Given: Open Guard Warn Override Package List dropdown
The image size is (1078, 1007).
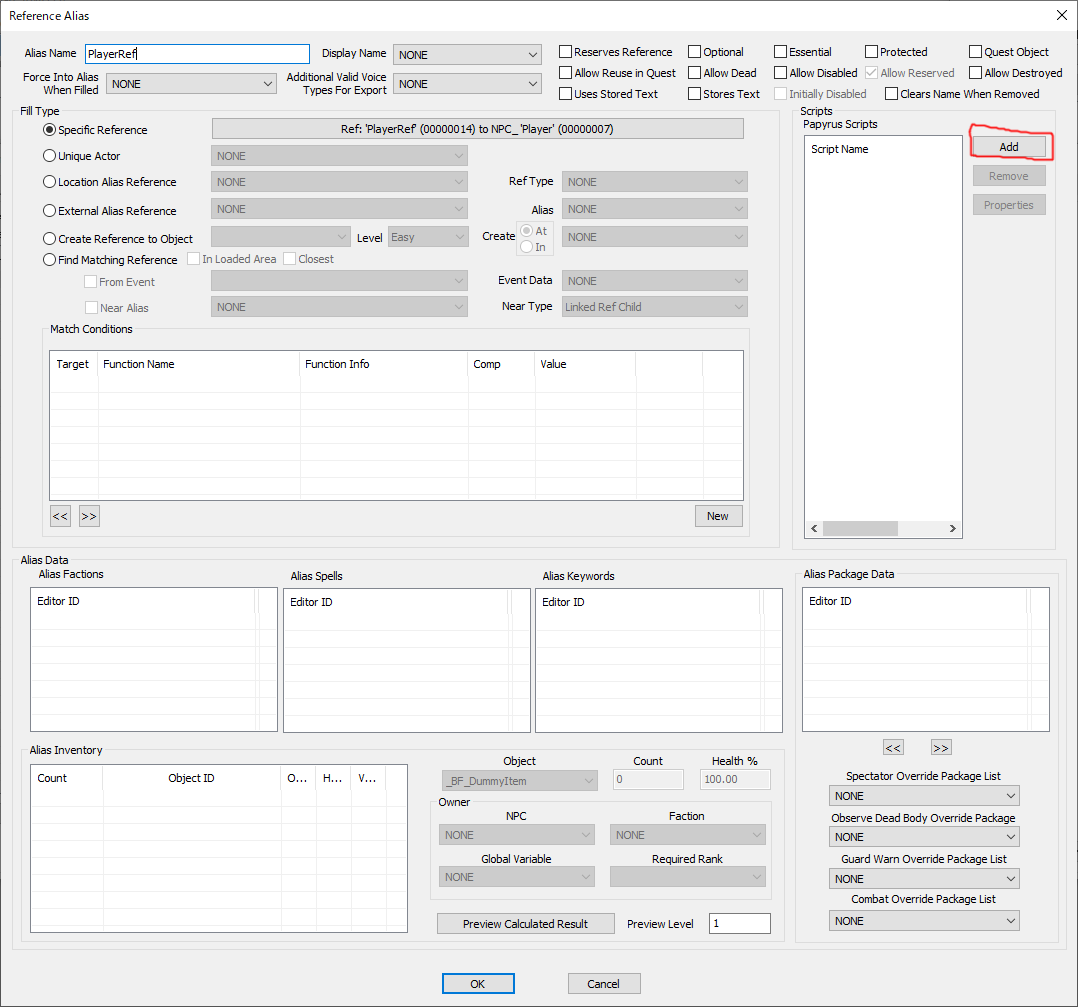Looking at the screenshot, I should point(924,879).
